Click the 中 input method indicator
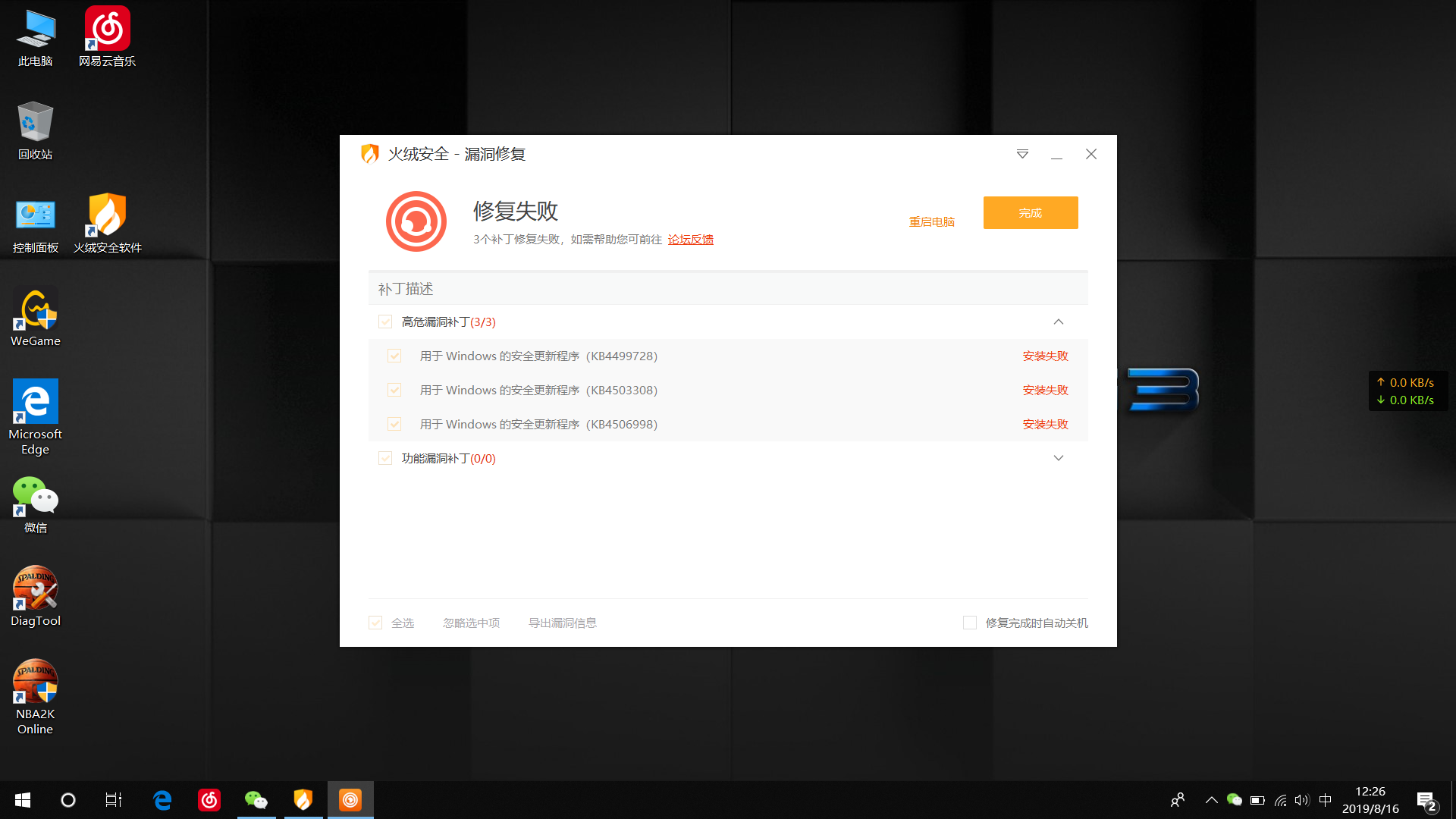 coord(1325,799)
